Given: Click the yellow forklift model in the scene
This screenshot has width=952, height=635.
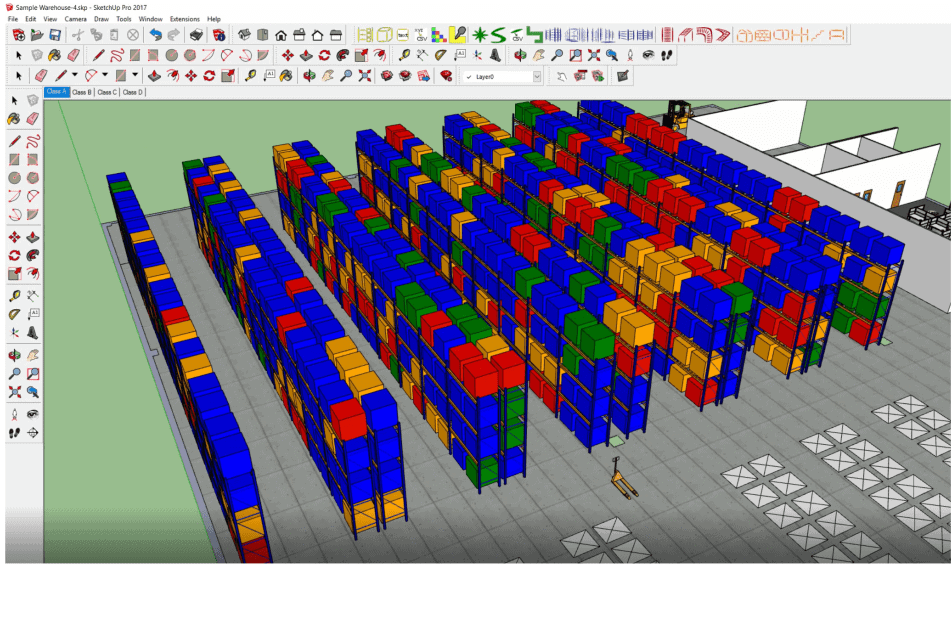Looking at the screenshot, I should tap(680, 114).
